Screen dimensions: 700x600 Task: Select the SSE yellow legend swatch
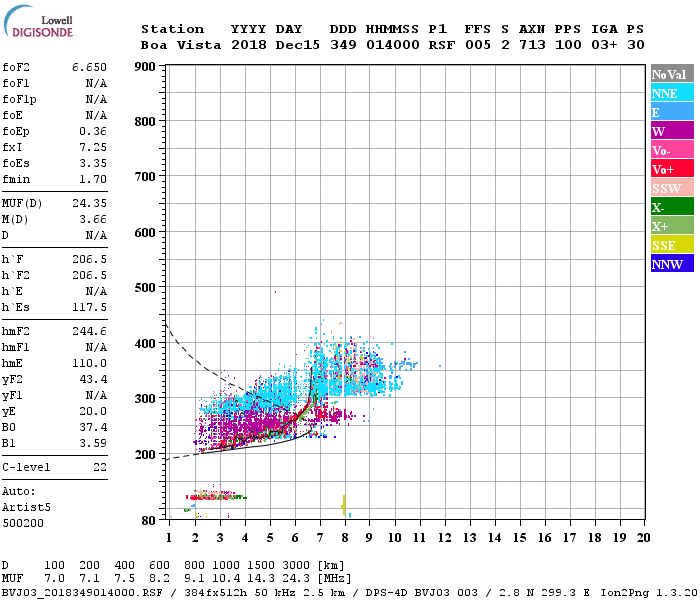pos(672,245)
